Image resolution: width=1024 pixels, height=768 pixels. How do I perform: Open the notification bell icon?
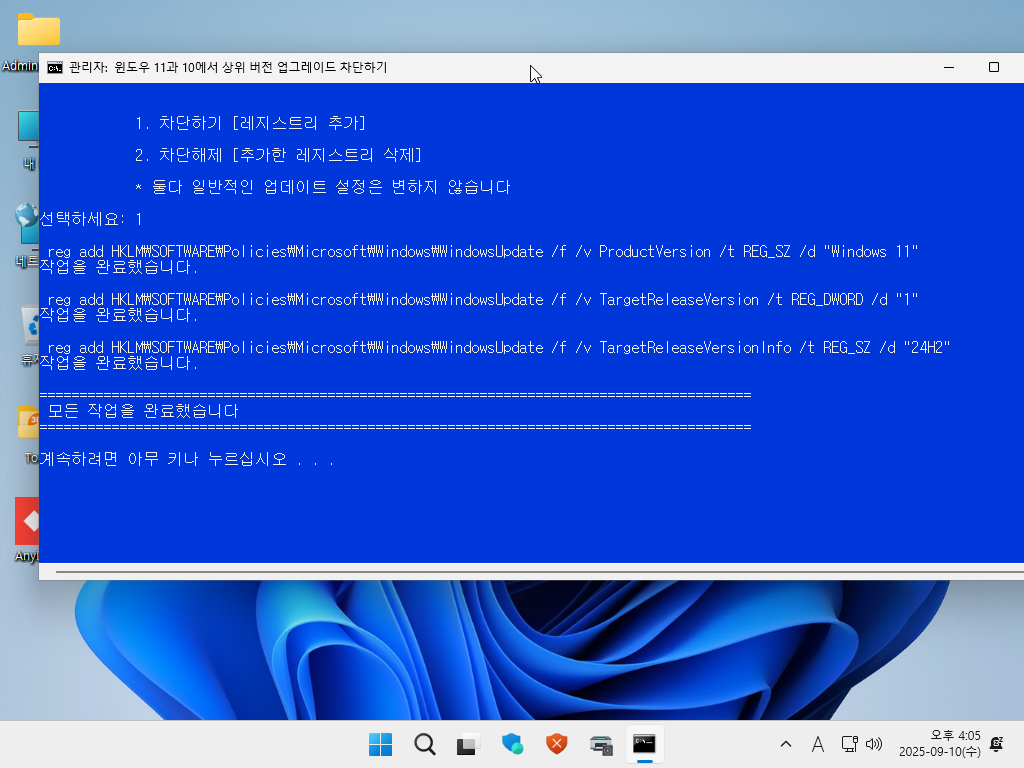click(997, 744)
